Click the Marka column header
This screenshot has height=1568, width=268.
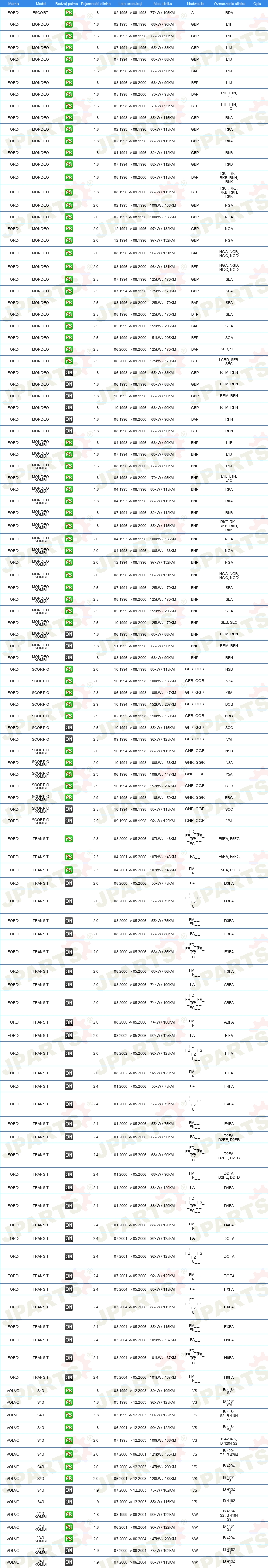[x=13, y=4]
